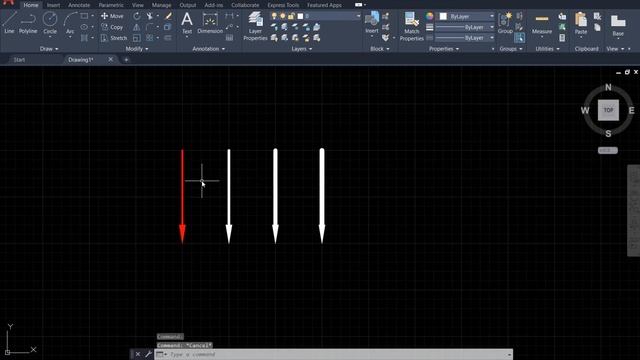The image size is (640, 360).
Task: Activate the Text annotation tool
Action: coord(187,23)
